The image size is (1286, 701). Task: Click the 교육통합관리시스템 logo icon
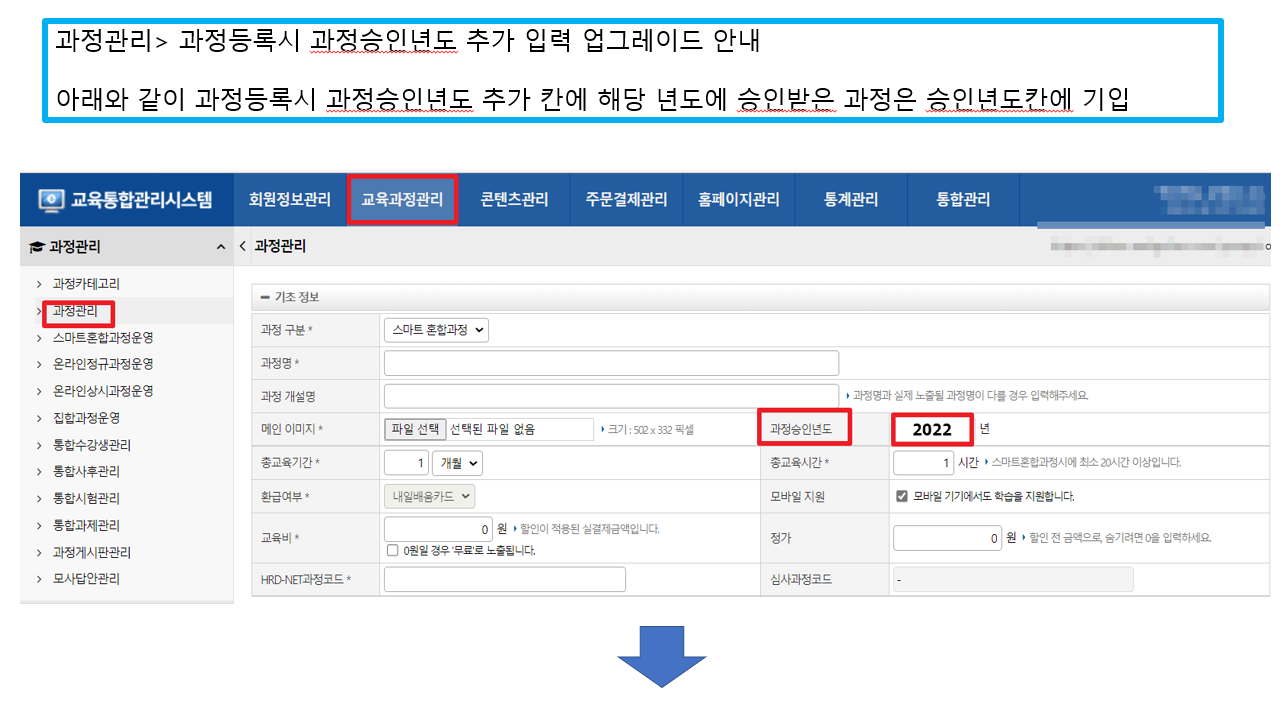(x=51, y=200)
